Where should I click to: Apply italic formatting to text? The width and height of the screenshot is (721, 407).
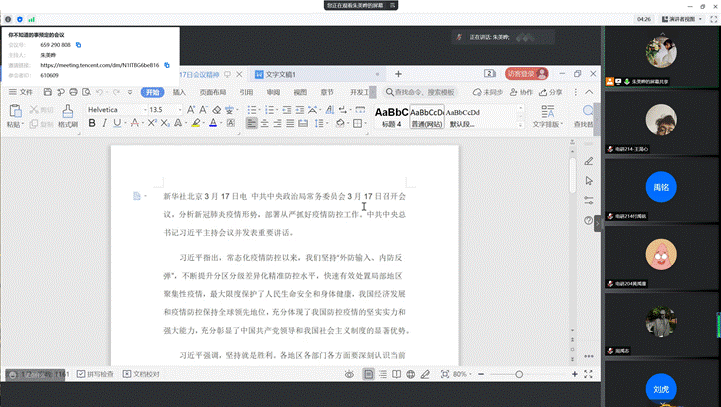(x=106, y=124)
